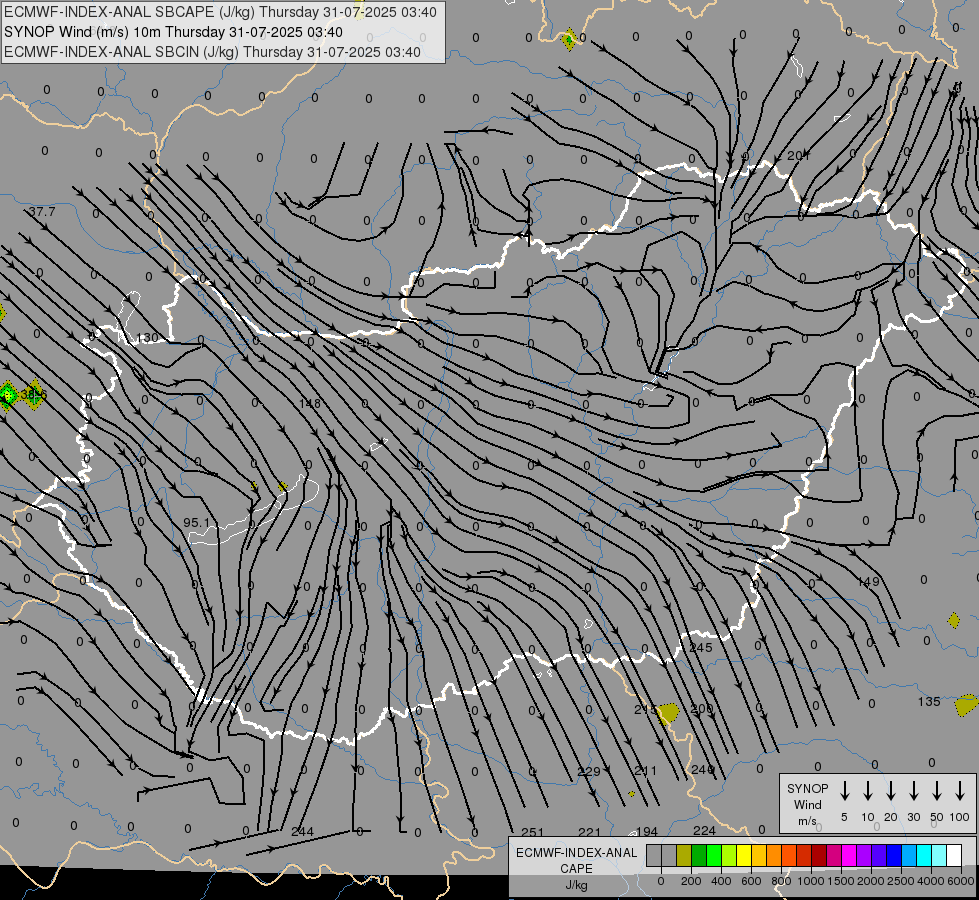Click the 211 value on the map
The image size is (979, 900).
pos(646,771)
